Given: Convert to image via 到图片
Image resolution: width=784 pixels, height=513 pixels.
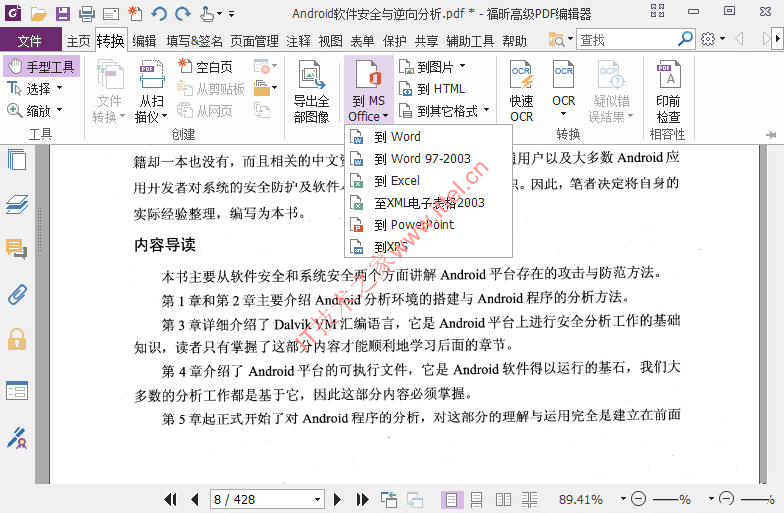Looking at the screenshot, I should pyautogui.click(x=432, y=66).
